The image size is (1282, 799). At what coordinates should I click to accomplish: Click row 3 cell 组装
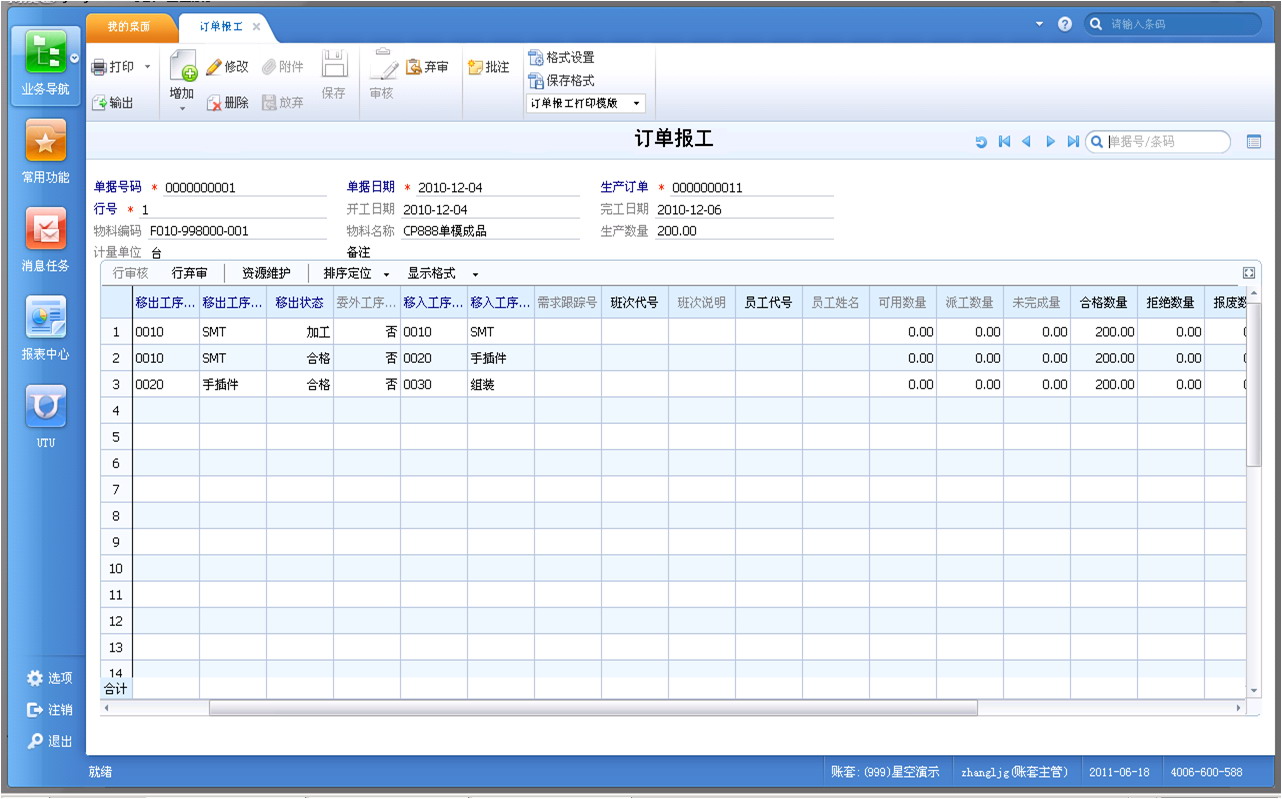(501, 384)
